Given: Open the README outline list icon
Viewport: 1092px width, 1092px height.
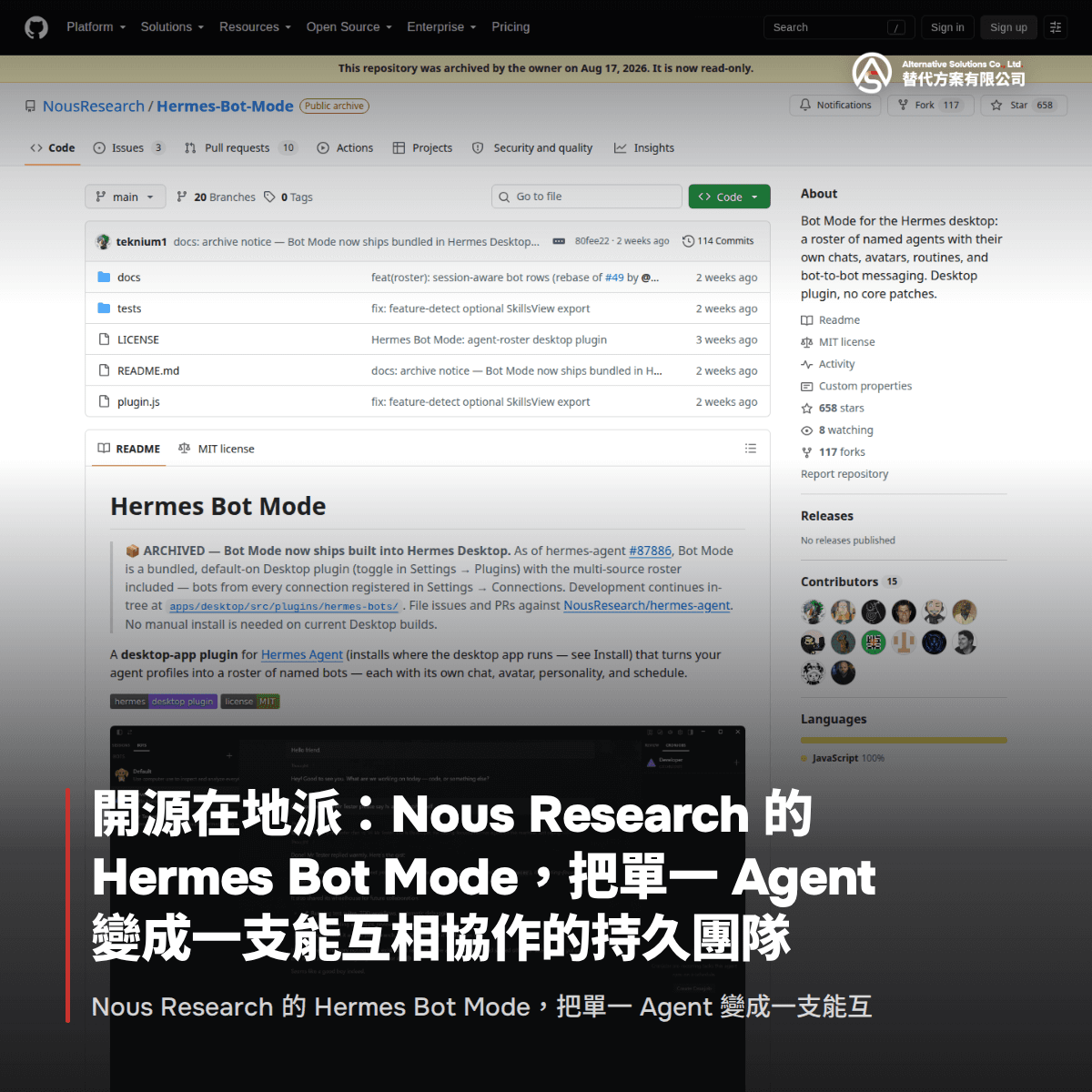Looking at the screenshot, I should tap(751, 449).
